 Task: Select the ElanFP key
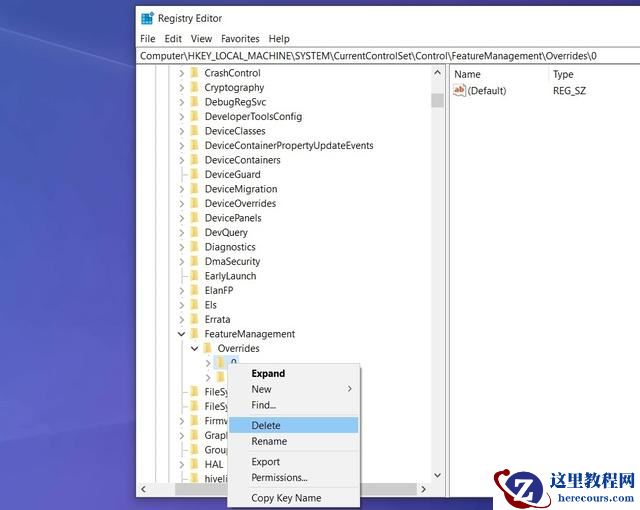pyautogui.click(x=219, y=290)
